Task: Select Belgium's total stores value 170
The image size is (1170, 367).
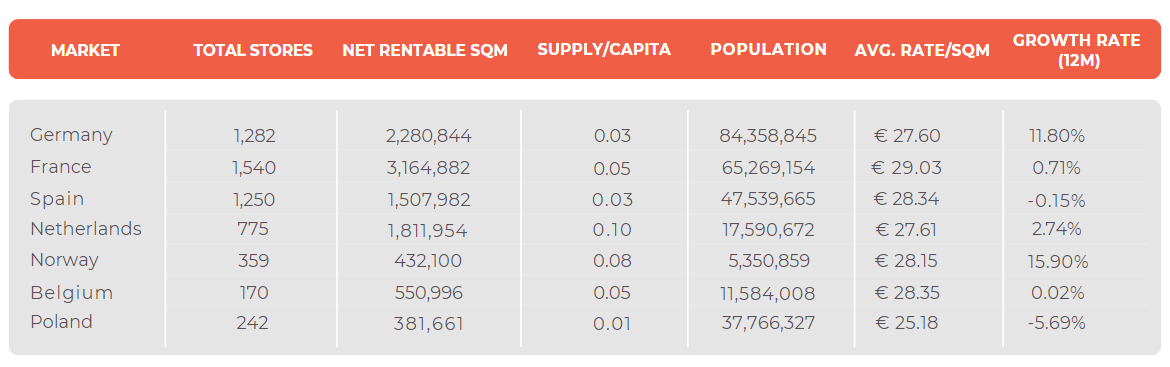Action: 254,293
